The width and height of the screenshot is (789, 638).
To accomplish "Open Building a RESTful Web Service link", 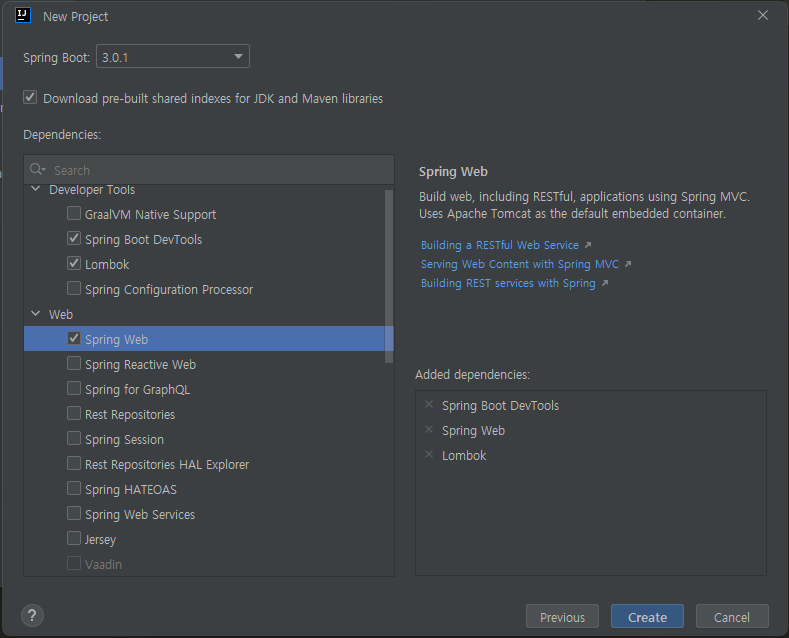I will (x=500, y=245).
